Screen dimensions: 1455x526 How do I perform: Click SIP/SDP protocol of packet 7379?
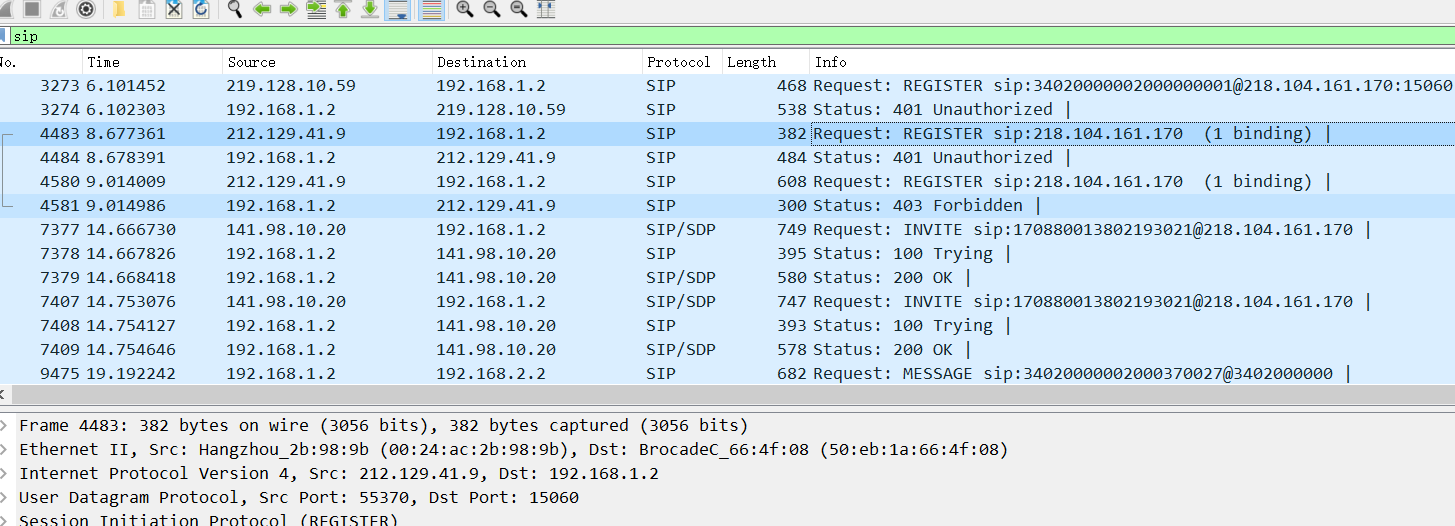[x=681, y=277]
